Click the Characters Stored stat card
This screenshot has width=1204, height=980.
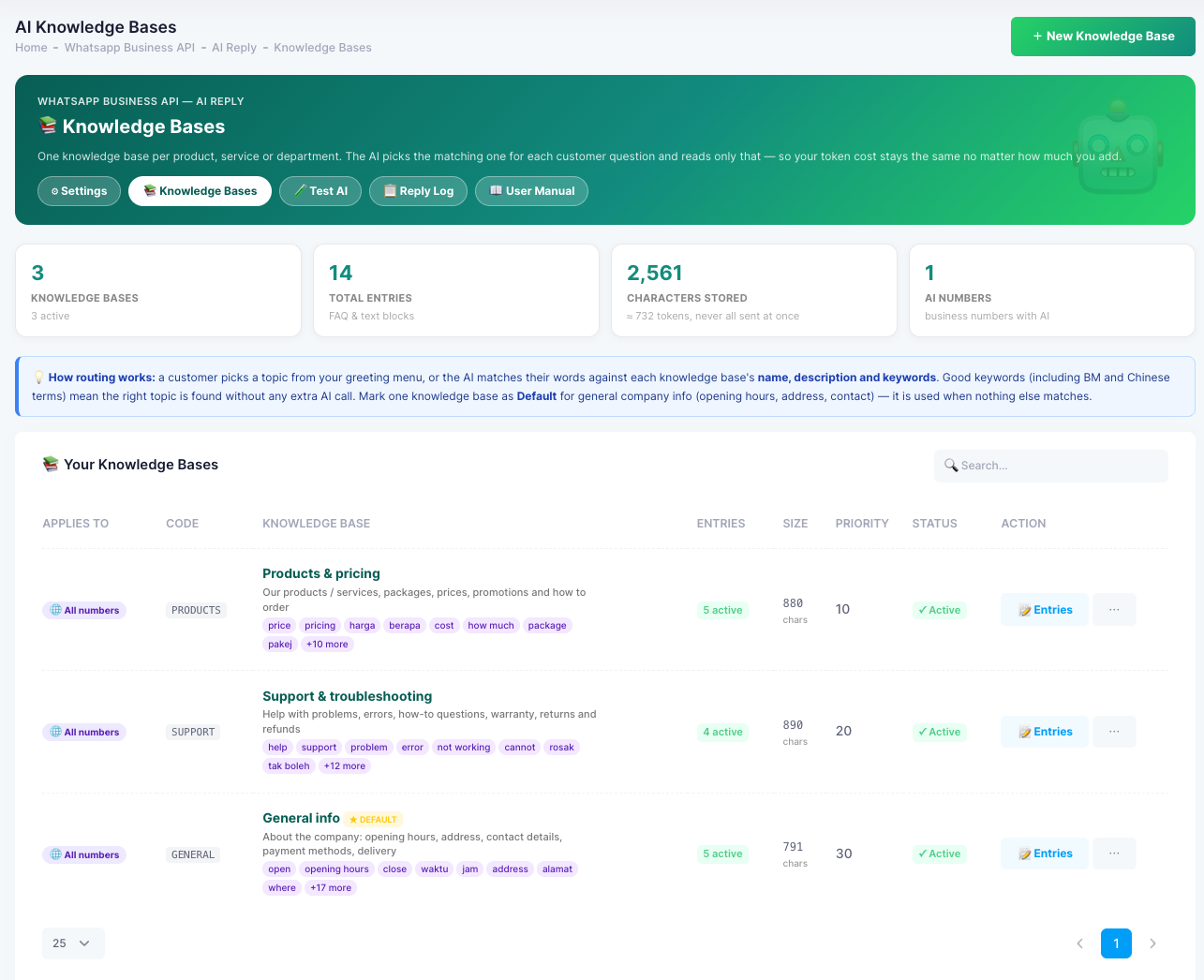click(754, 290)
